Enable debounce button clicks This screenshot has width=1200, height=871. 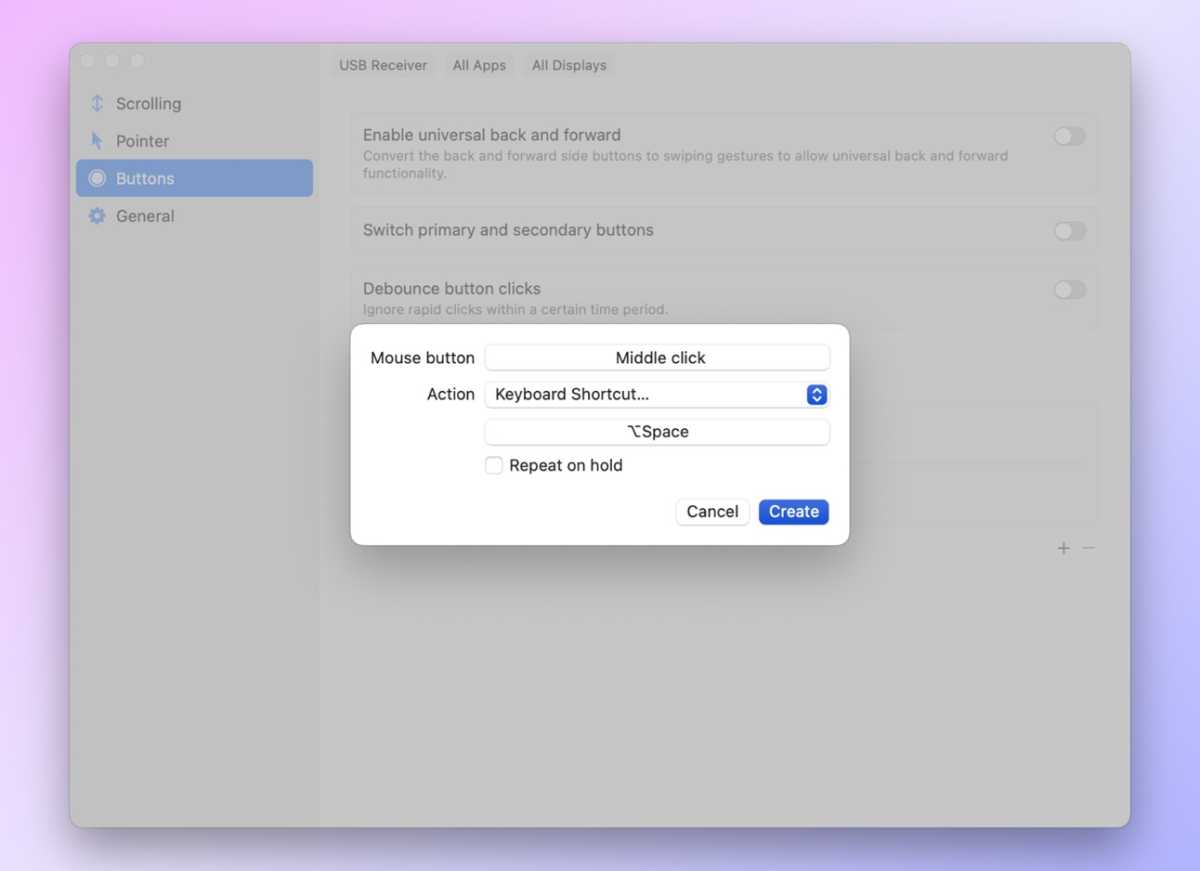coord(1068,289)
